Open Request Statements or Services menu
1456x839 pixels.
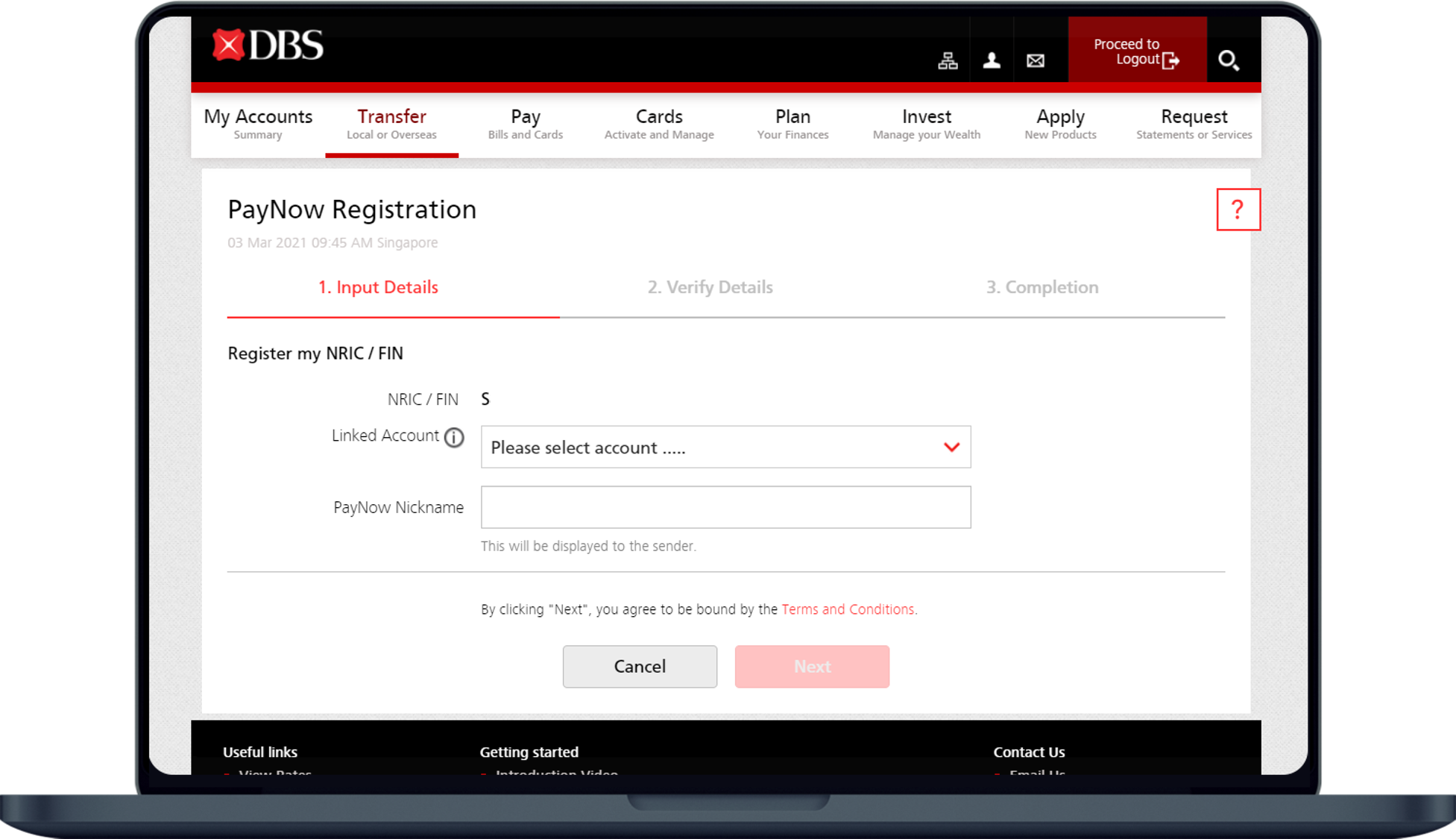pyautogui.click(x=1194, y=124)
